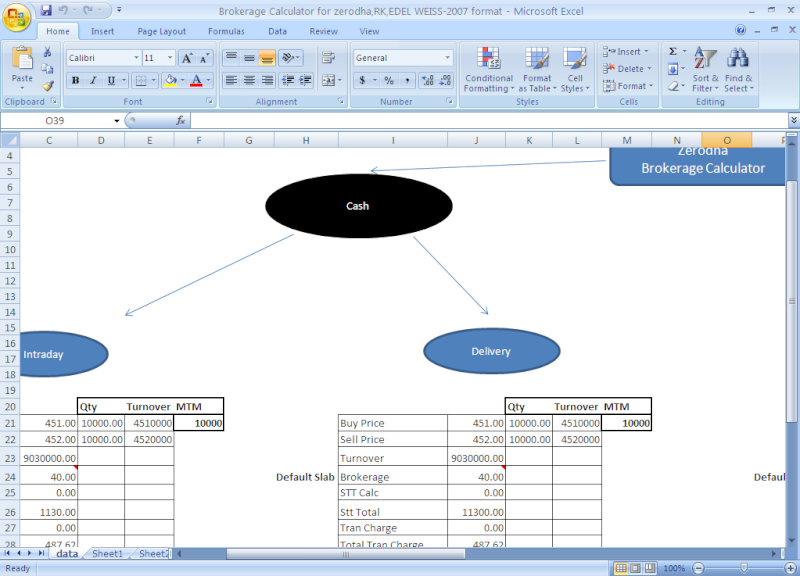Open Conditional Formatting menu
The height and width of the screenshot is (576, 800).
coord(489,69)
